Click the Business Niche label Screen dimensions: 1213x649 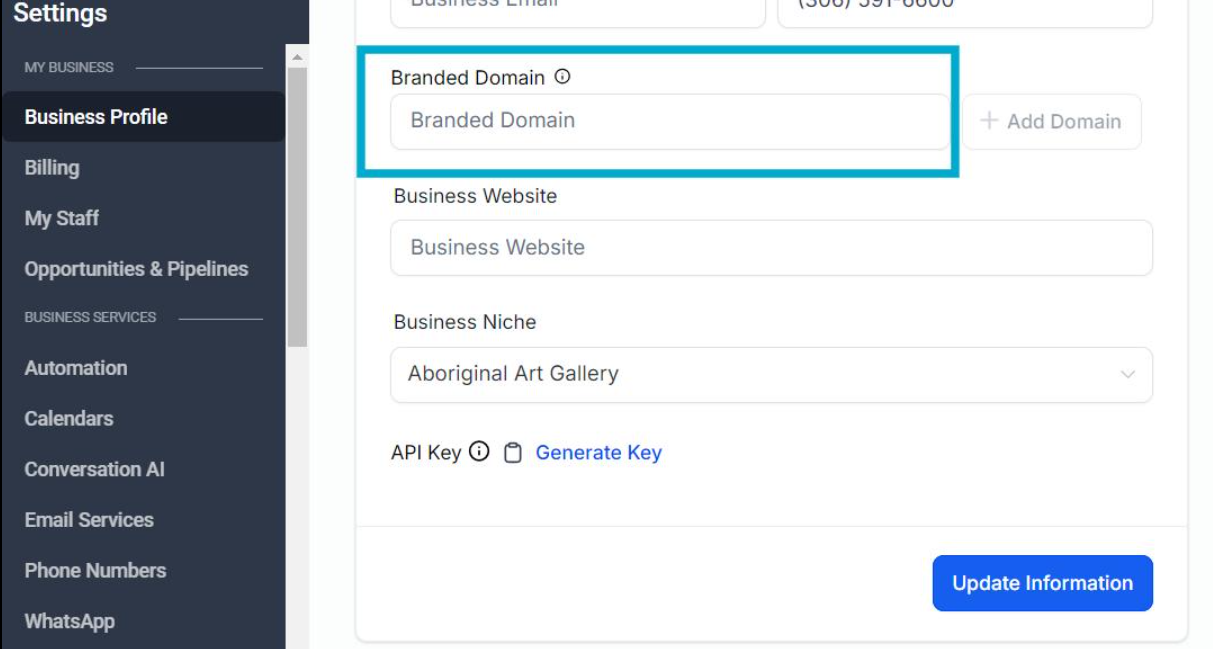point(465,322)
